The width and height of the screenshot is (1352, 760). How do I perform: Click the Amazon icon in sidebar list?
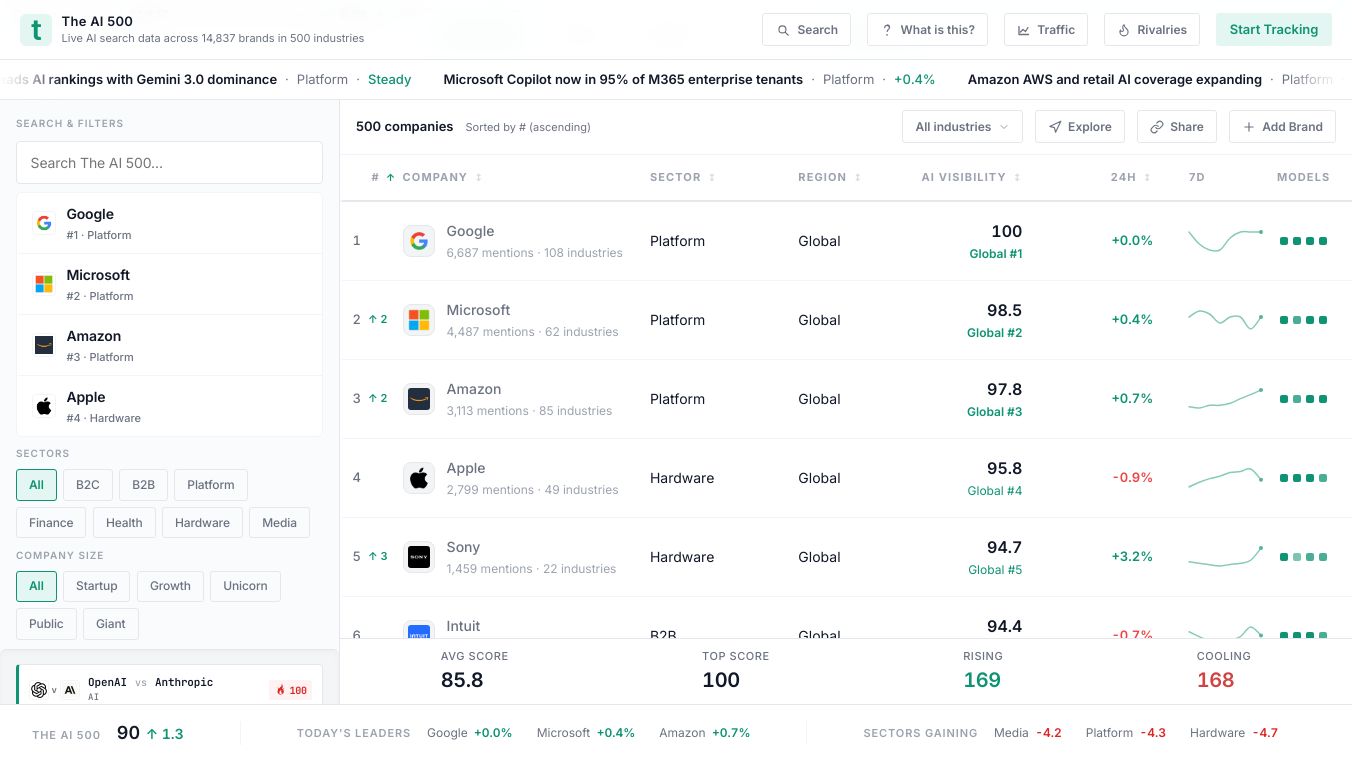pyautogui.click(x=44, y=345)
